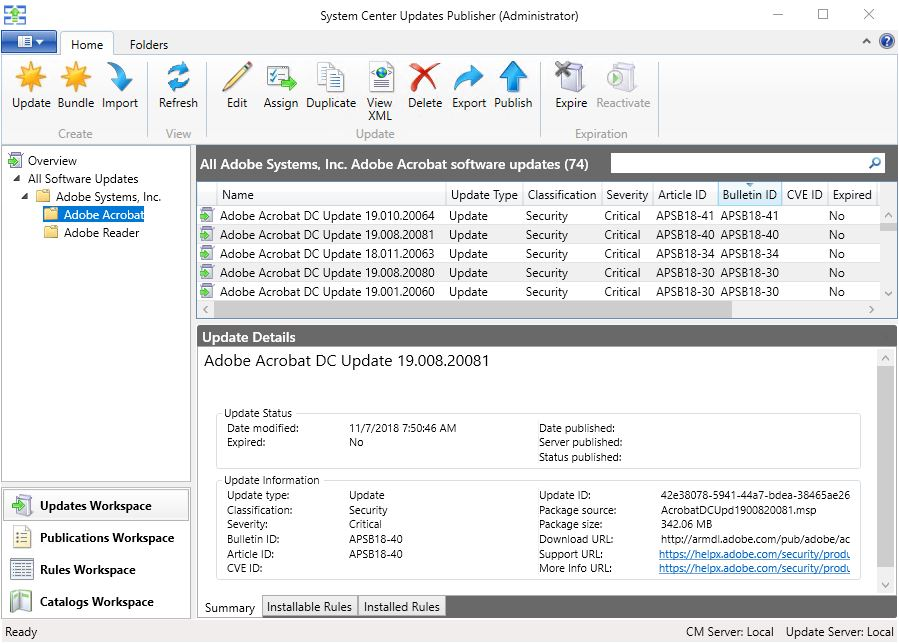The image size is (899, 644).
Task: Select the Adobe Reader folder
Action: 101,233
